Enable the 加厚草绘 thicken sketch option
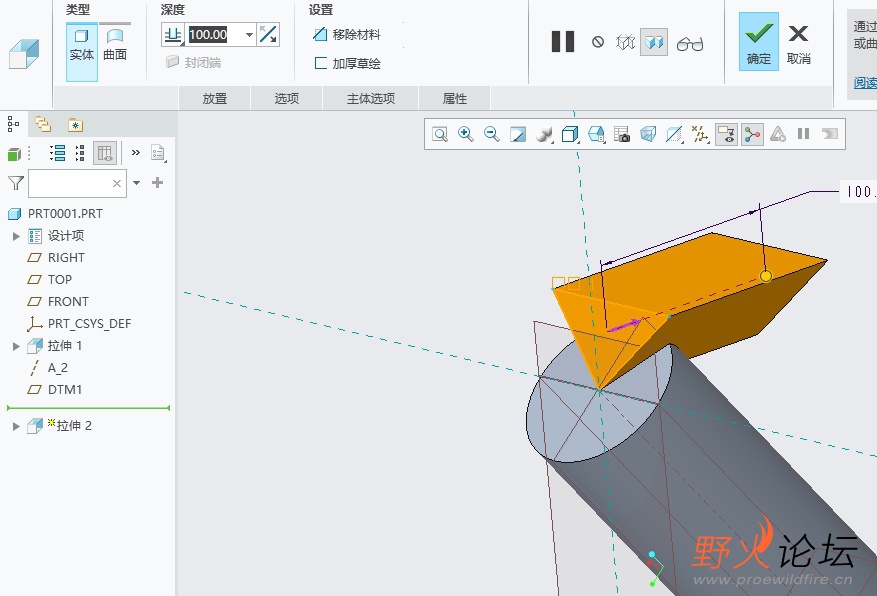877x596 pixels. [x=346, y=63]
